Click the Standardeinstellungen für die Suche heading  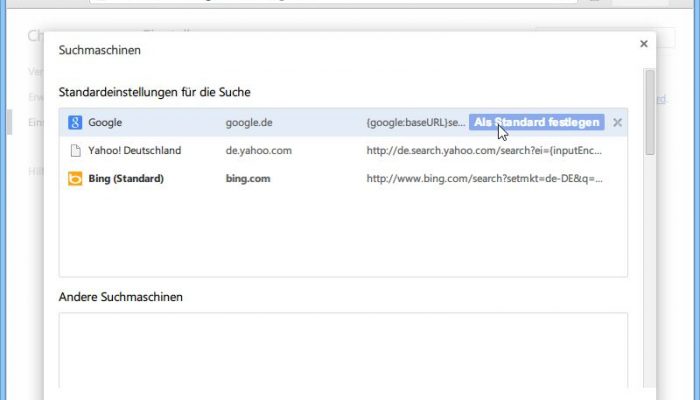click(x=154, y=92)
